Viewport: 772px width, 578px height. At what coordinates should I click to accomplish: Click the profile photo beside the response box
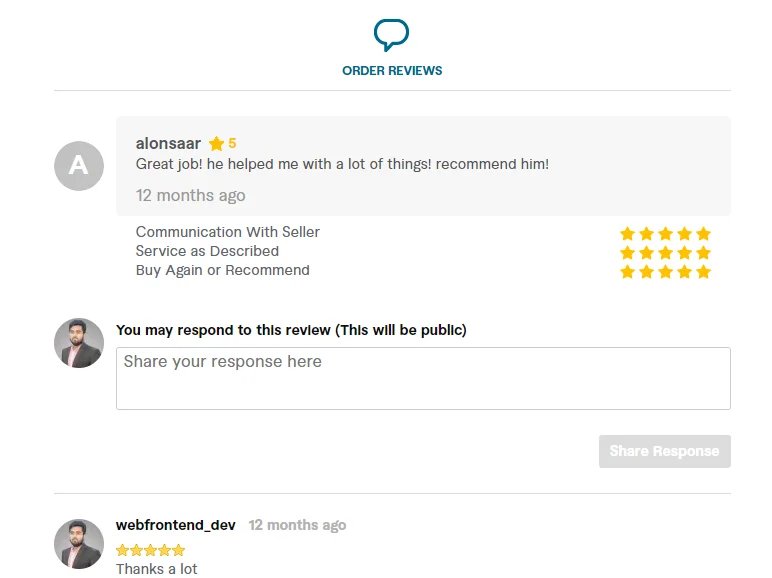tap(79, 343)
